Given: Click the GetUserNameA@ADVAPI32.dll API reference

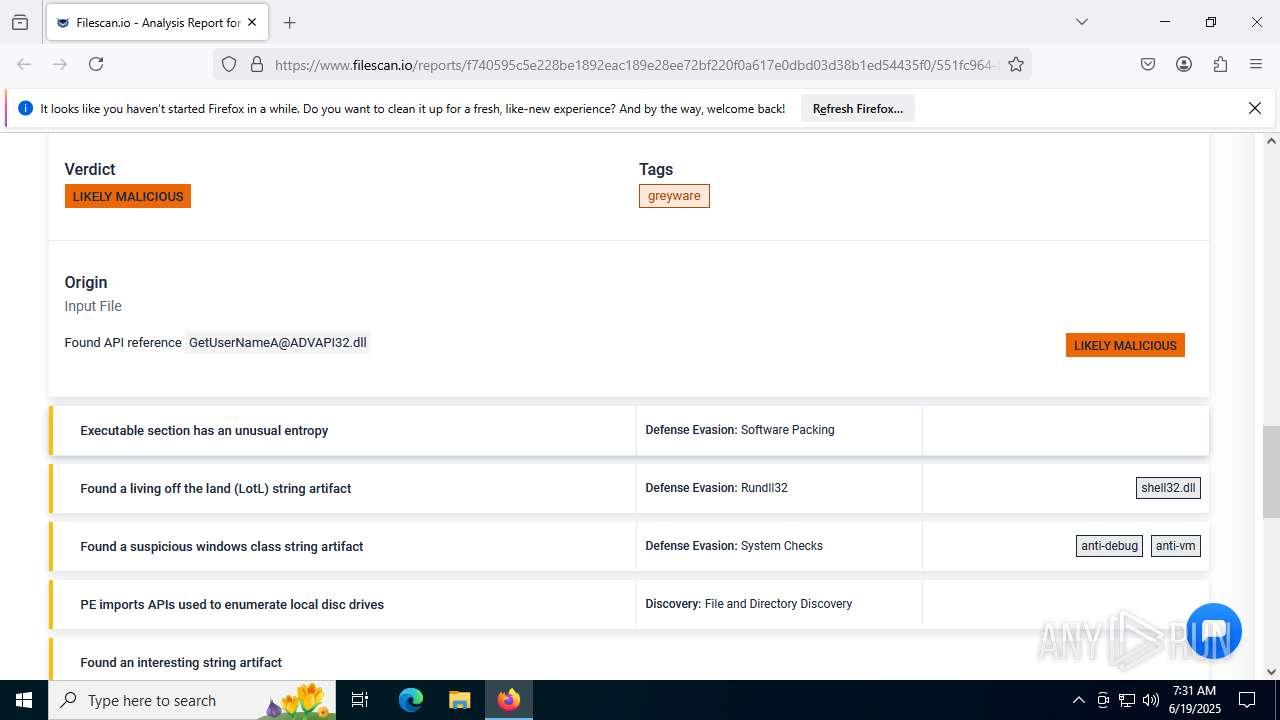Looking at the screenshot, I should click(x=278, y=342).
